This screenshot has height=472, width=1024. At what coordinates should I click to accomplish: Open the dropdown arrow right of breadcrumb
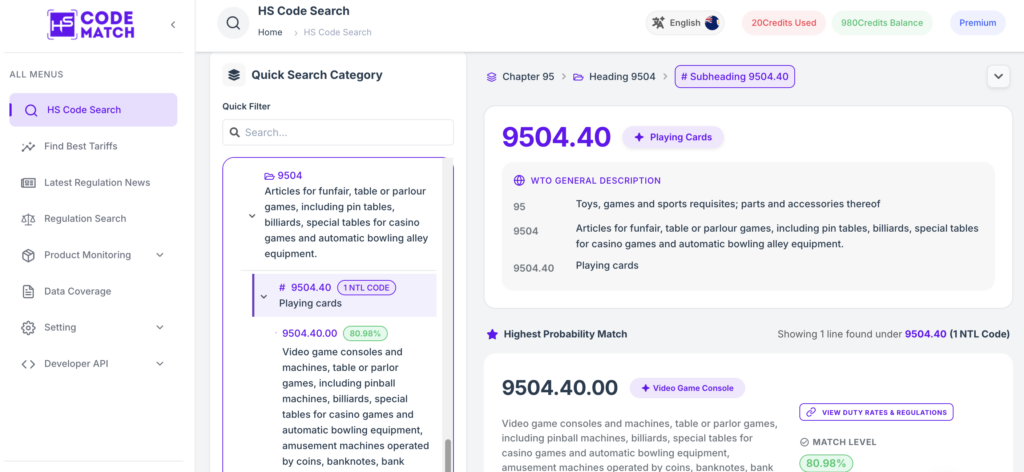(998, 76)
